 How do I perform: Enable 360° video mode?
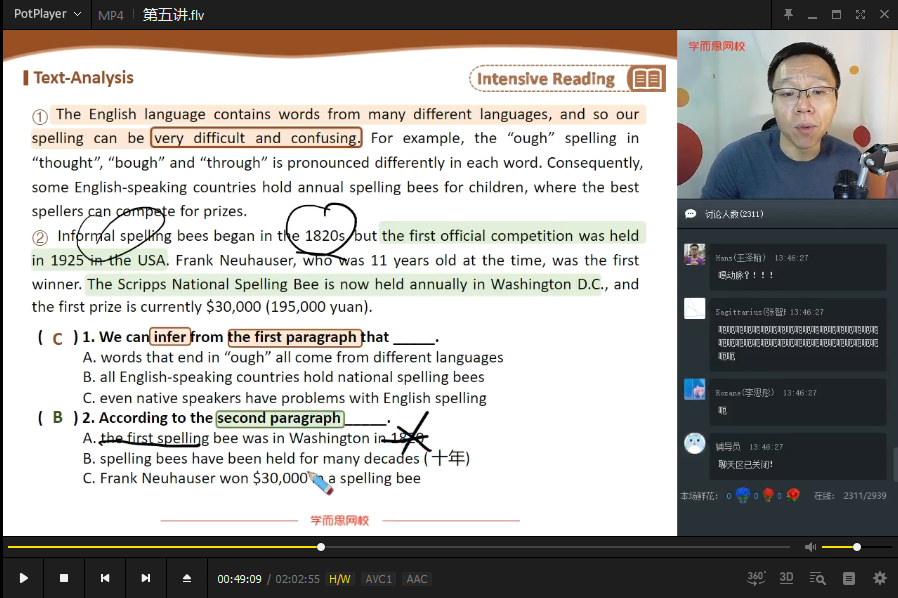click(x=756, y=578)
